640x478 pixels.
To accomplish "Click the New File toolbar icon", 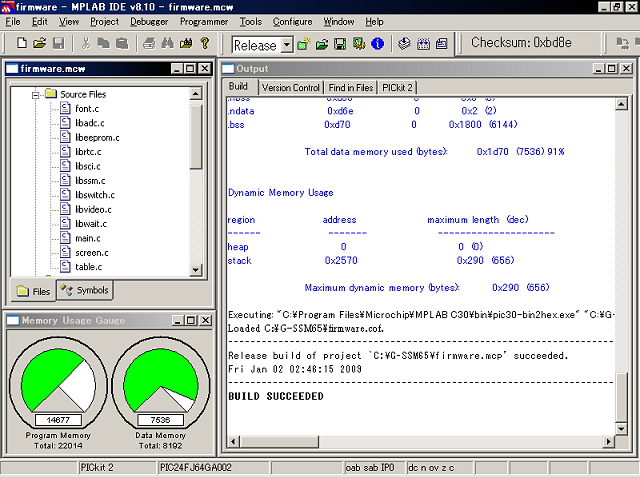I will pyautogui.click(x=21, y=44).
